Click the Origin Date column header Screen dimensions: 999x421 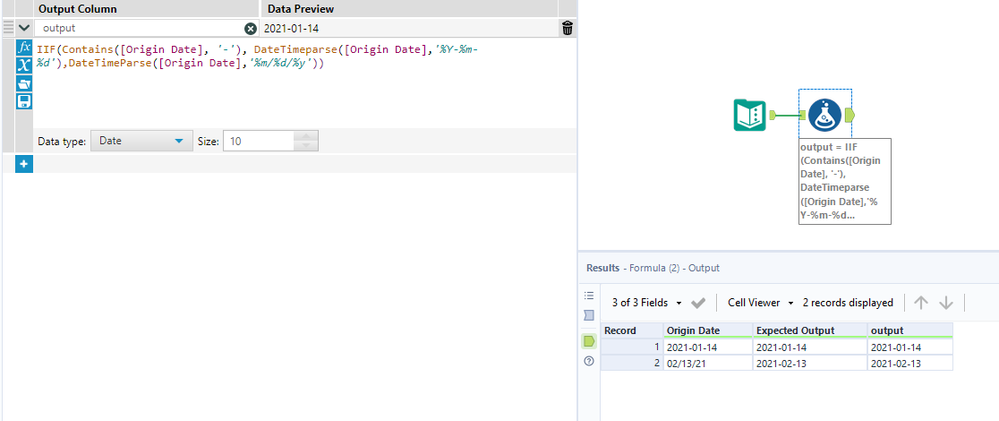tap(707, 331)
